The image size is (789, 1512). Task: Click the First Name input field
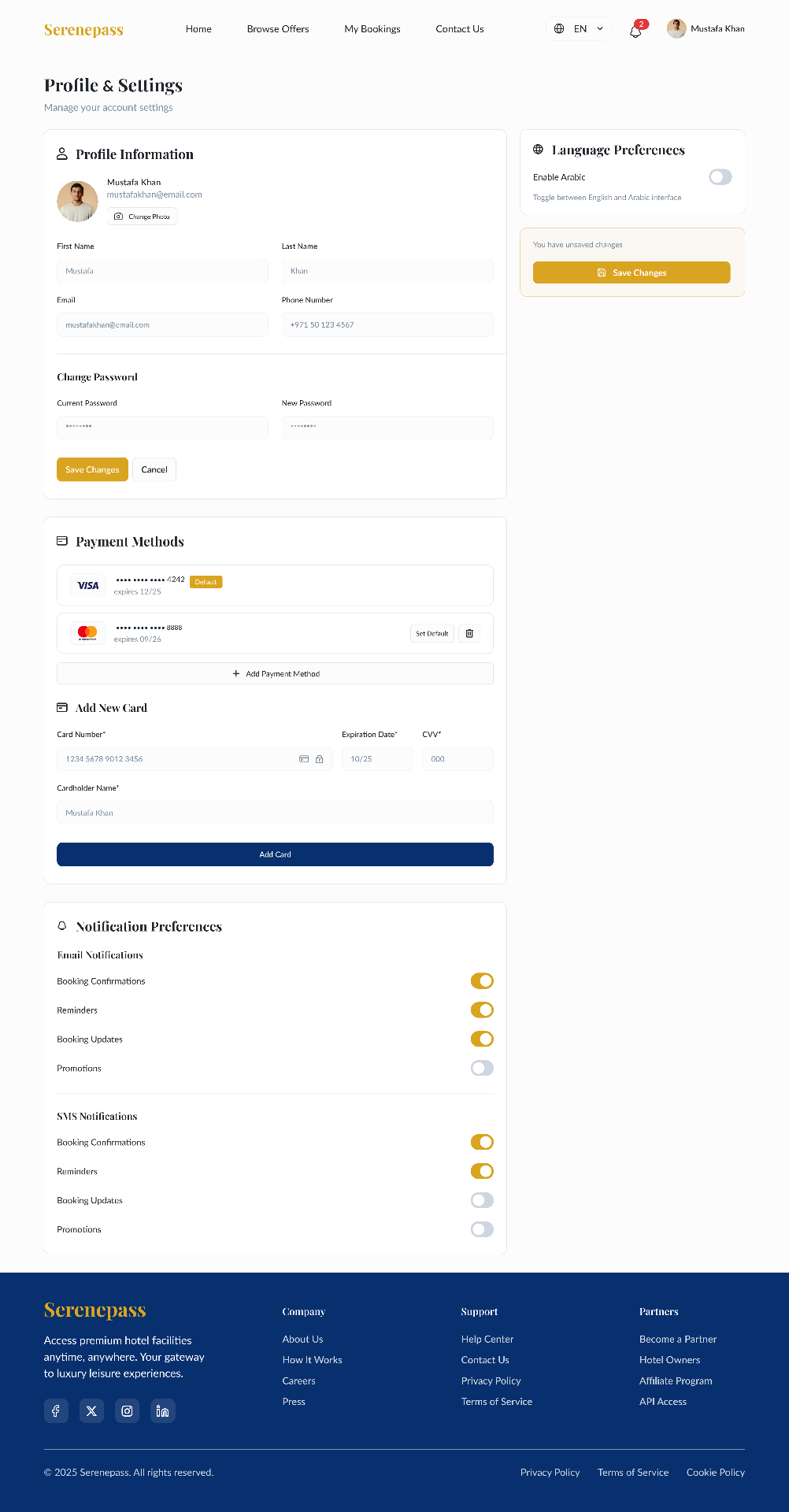pyautogui.click(x=162, y=271)
